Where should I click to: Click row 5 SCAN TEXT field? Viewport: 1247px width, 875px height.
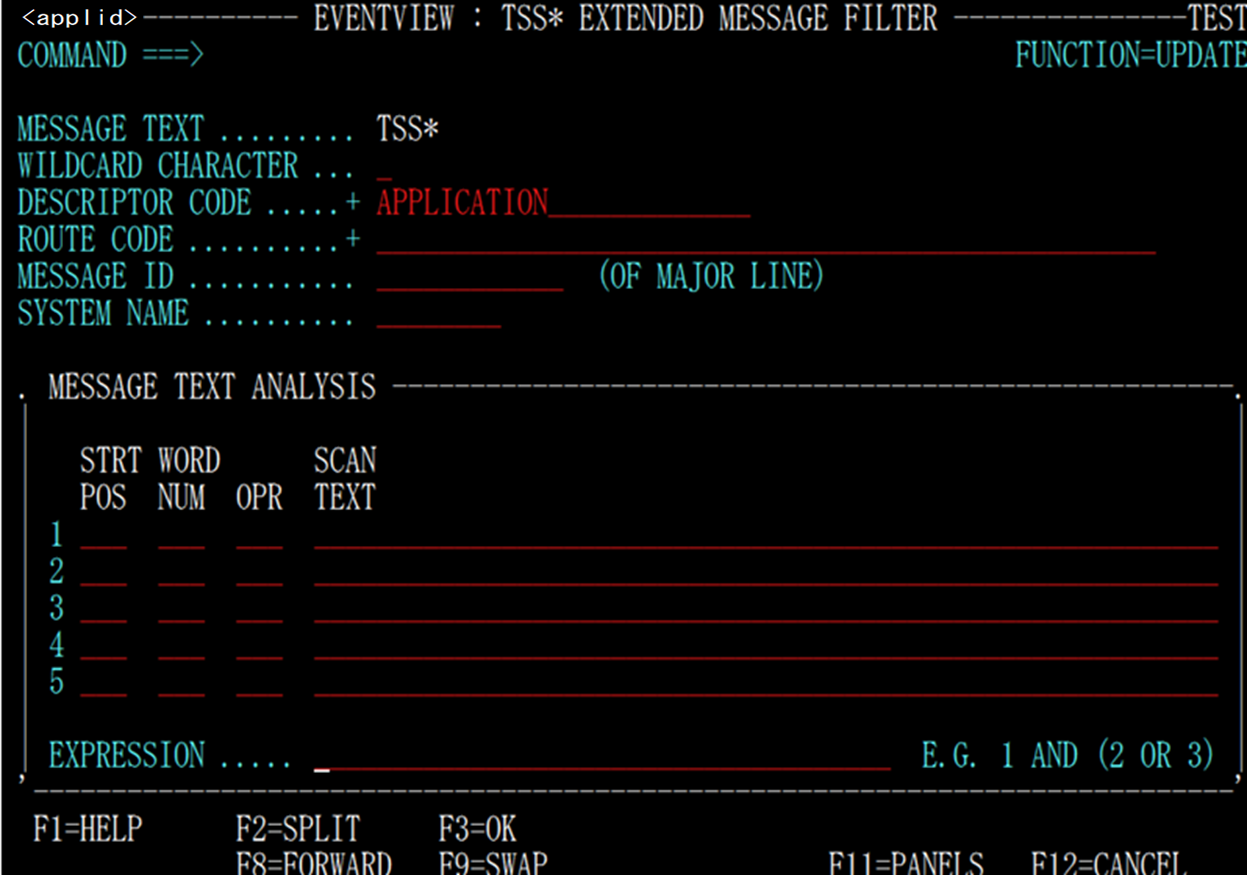766,682
